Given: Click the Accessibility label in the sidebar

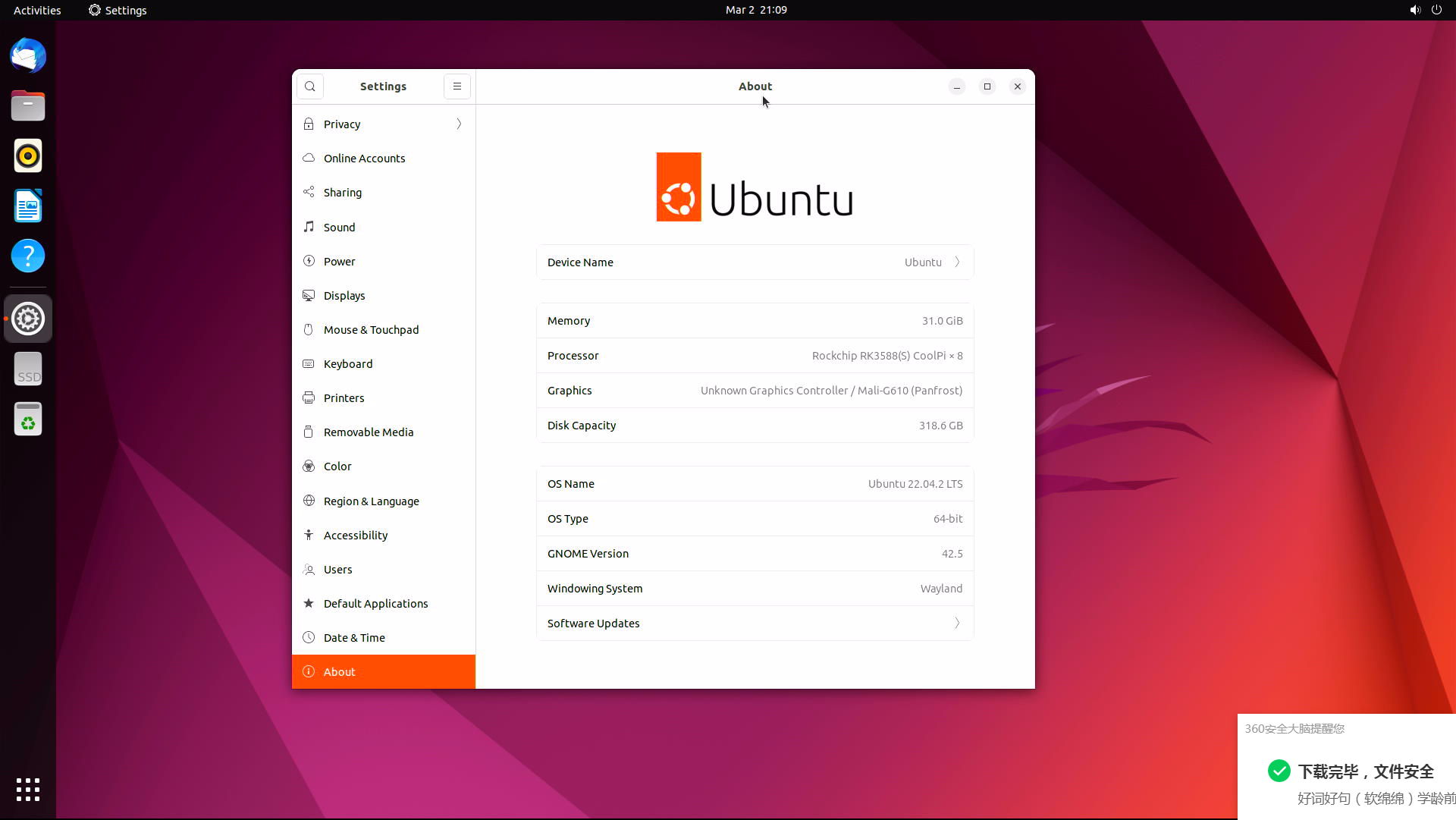Looking at the screenshot, I should click(x=356, y=536).
